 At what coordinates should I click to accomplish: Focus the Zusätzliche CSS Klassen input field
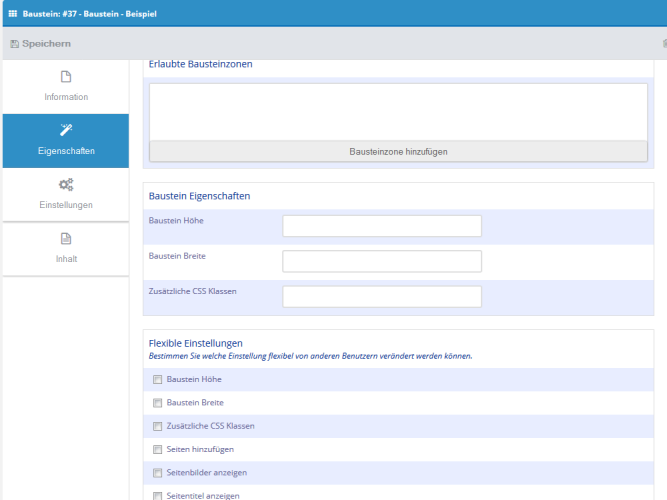(x=382, y=297)
